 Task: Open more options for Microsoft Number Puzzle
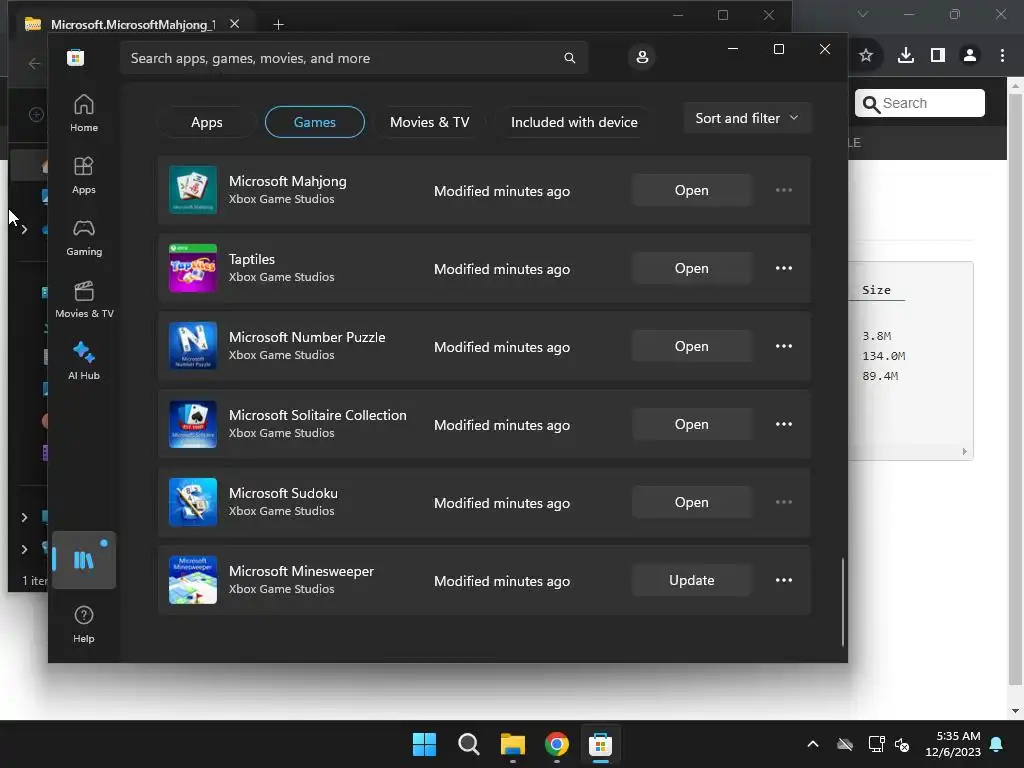point(784,346)
